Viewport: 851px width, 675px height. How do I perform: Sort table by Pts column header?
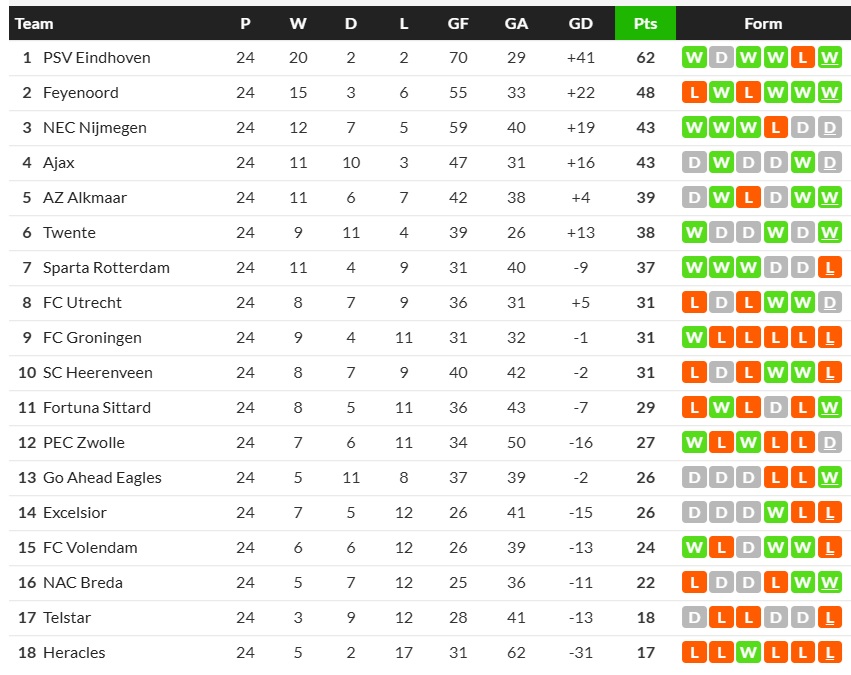(645, 23)
